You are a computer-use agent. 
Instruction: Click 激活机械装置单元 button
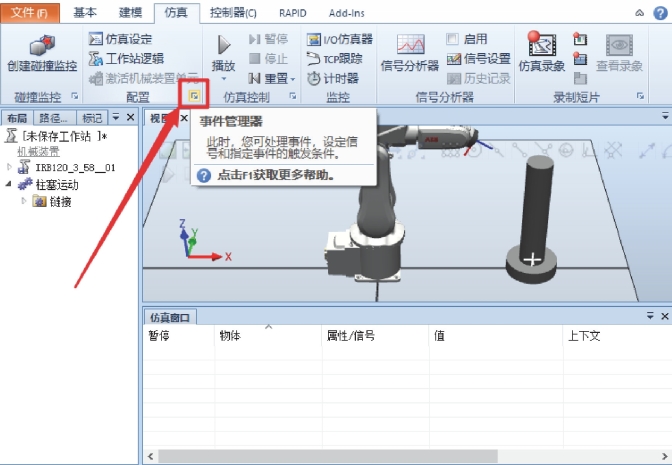(144, 78)
